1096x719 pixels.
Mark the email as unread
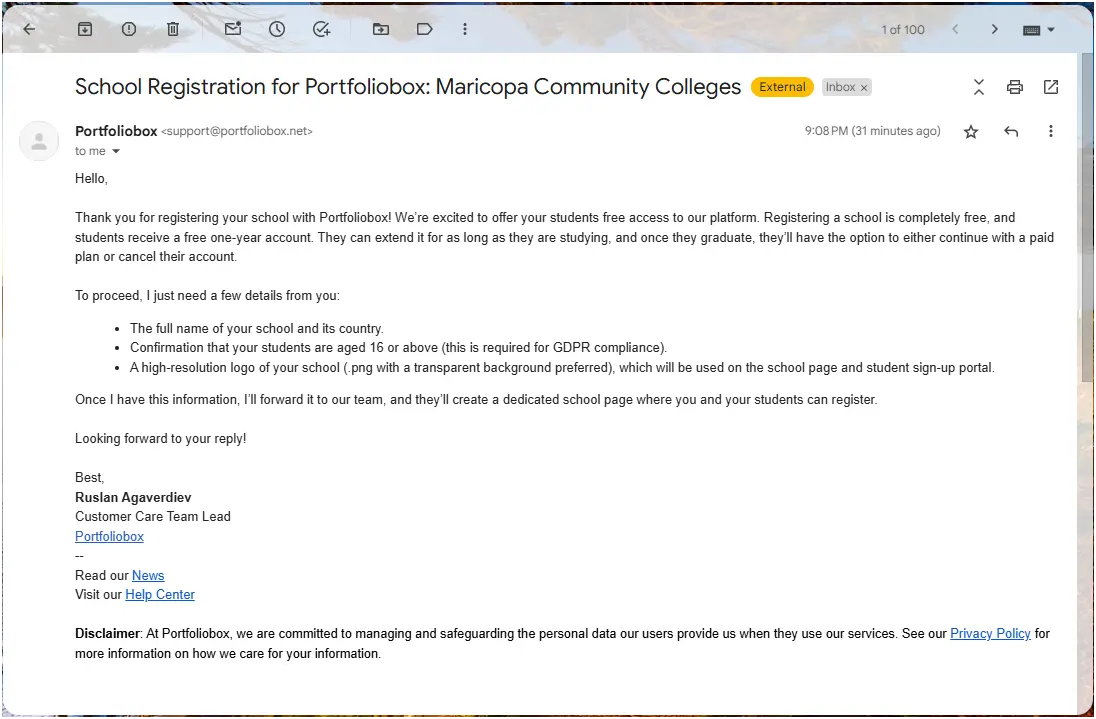(x=233, y=29)
